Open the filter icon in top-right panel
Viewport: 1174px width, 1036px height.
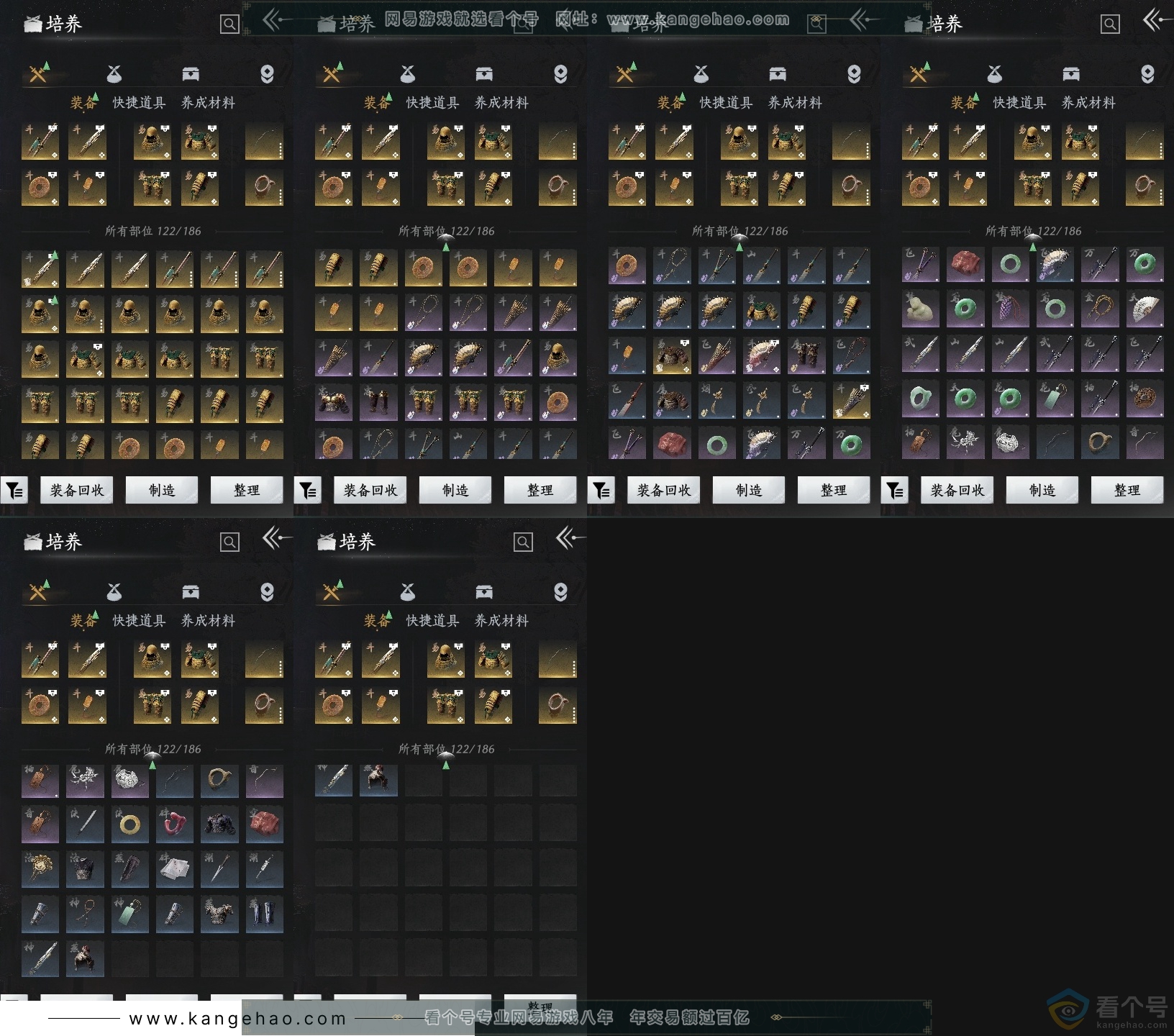pos(895,490)
